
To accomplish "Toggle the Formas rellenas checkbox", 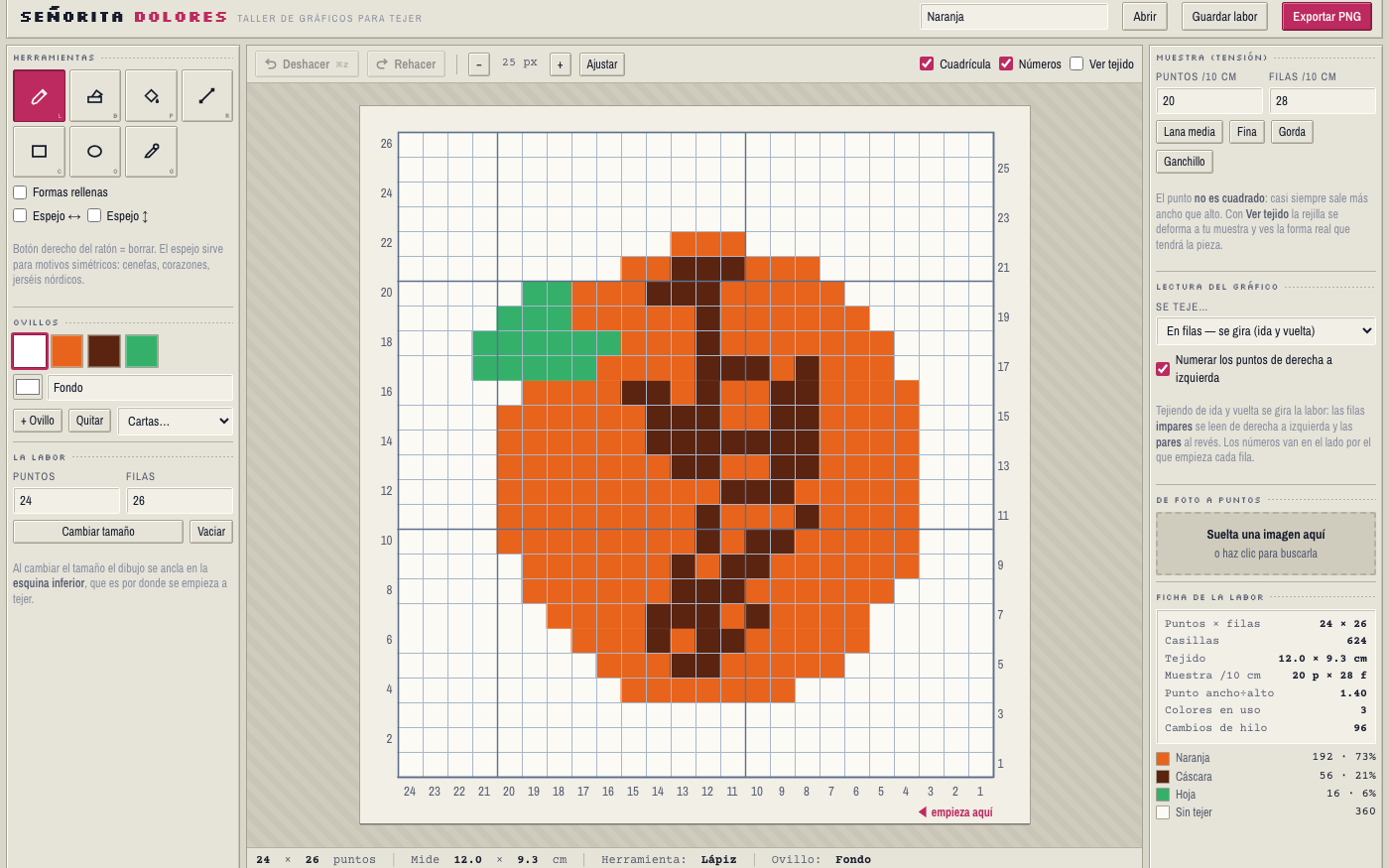I will (x=20, y=192).
